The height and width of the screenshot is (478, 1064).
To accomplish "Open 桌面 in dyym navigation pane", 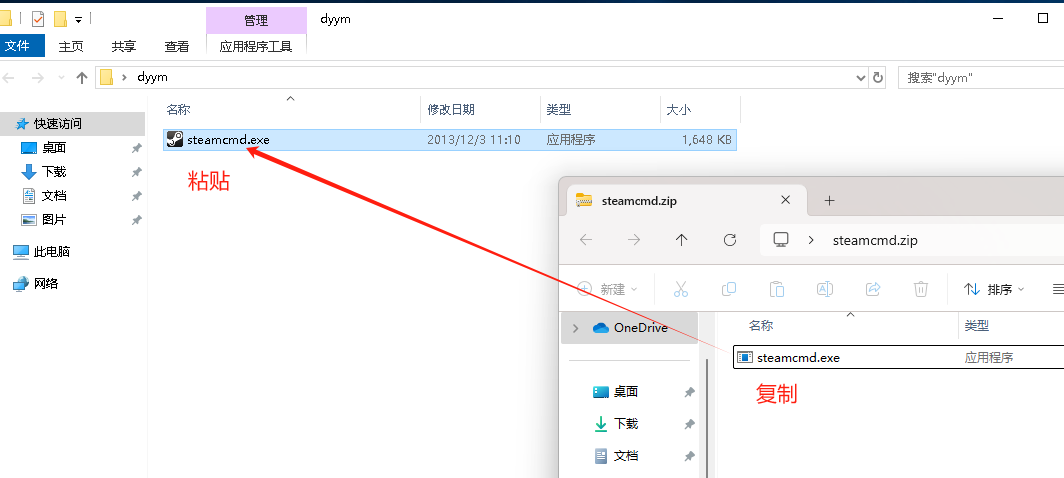I will (54, 148).
